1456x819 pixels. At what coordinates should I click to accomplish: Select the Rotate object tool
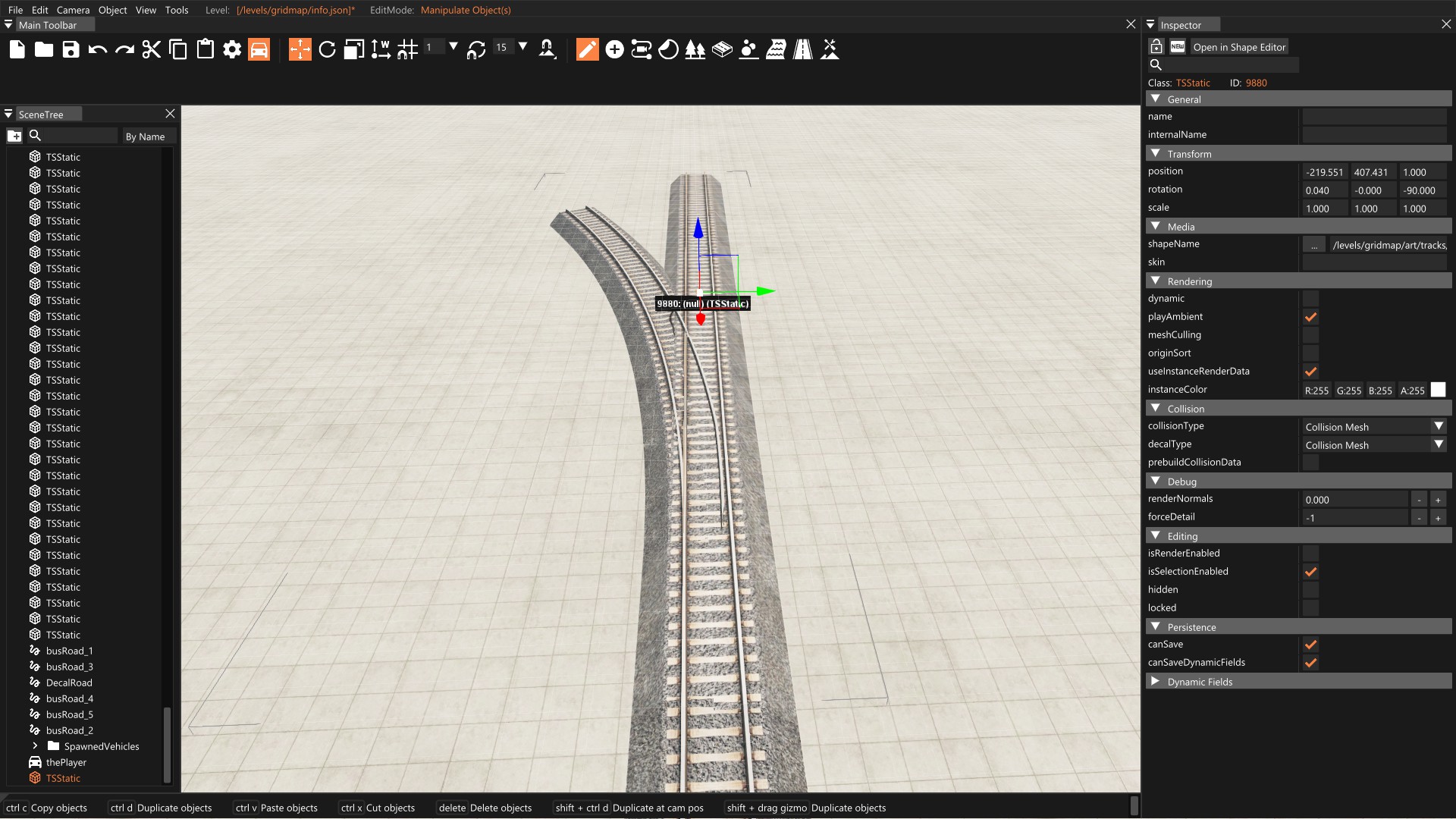(327, 50)
